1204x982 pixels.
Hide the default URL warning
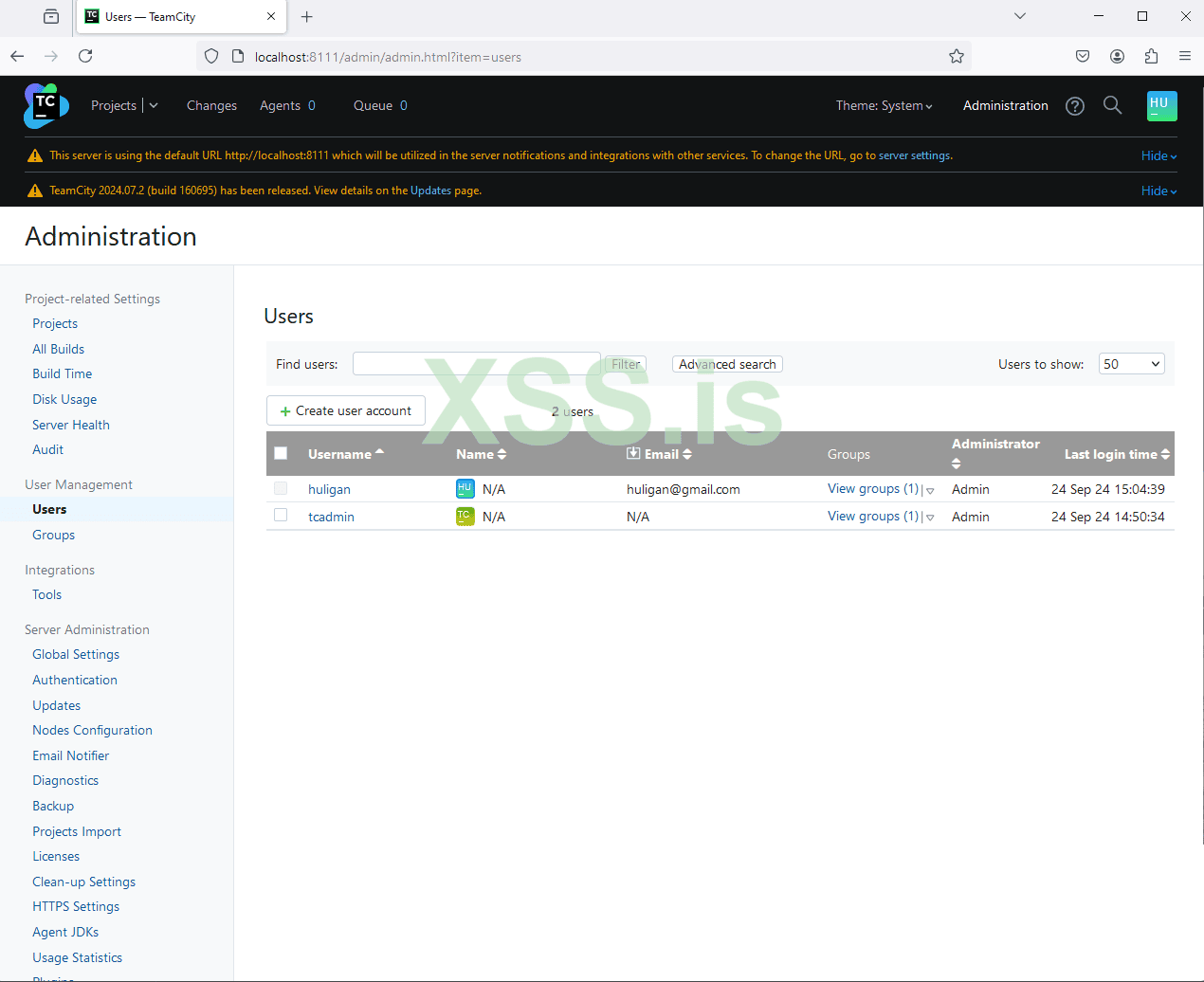pyautogui.click(x=1158, y=156)
